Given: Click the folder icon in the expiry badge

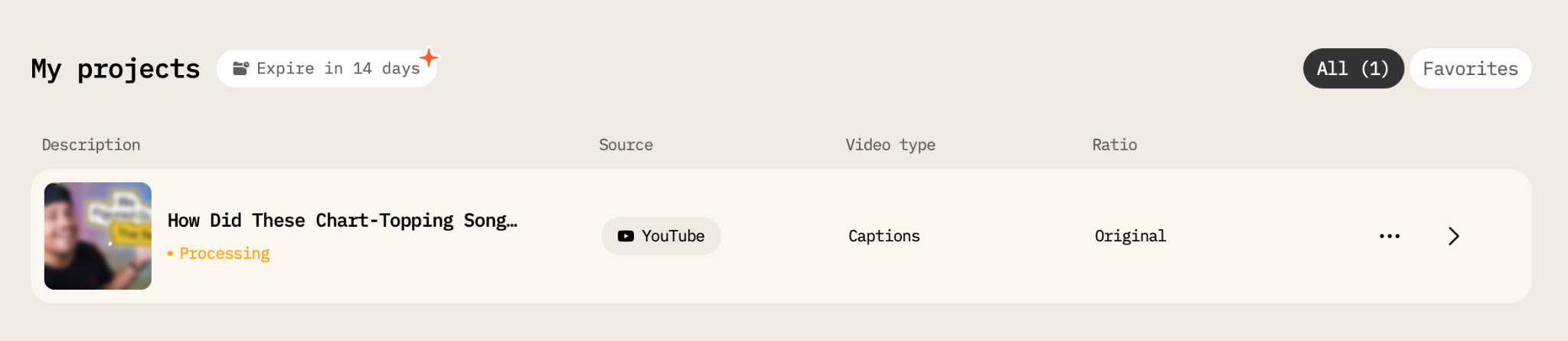Looking at the screenshot, I should [x=240, y=68].
